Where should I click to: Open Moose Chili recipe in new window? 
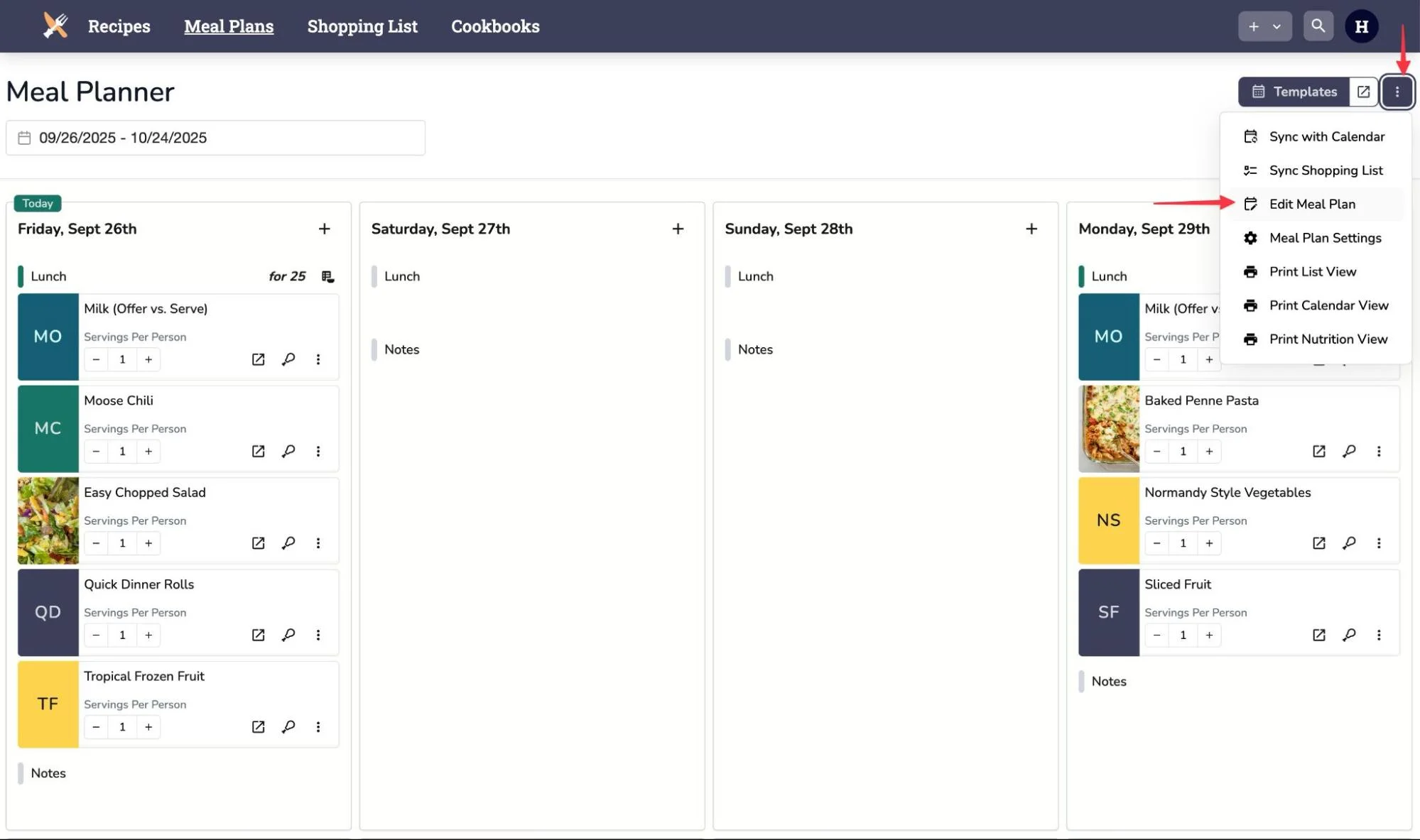[258, 452]
